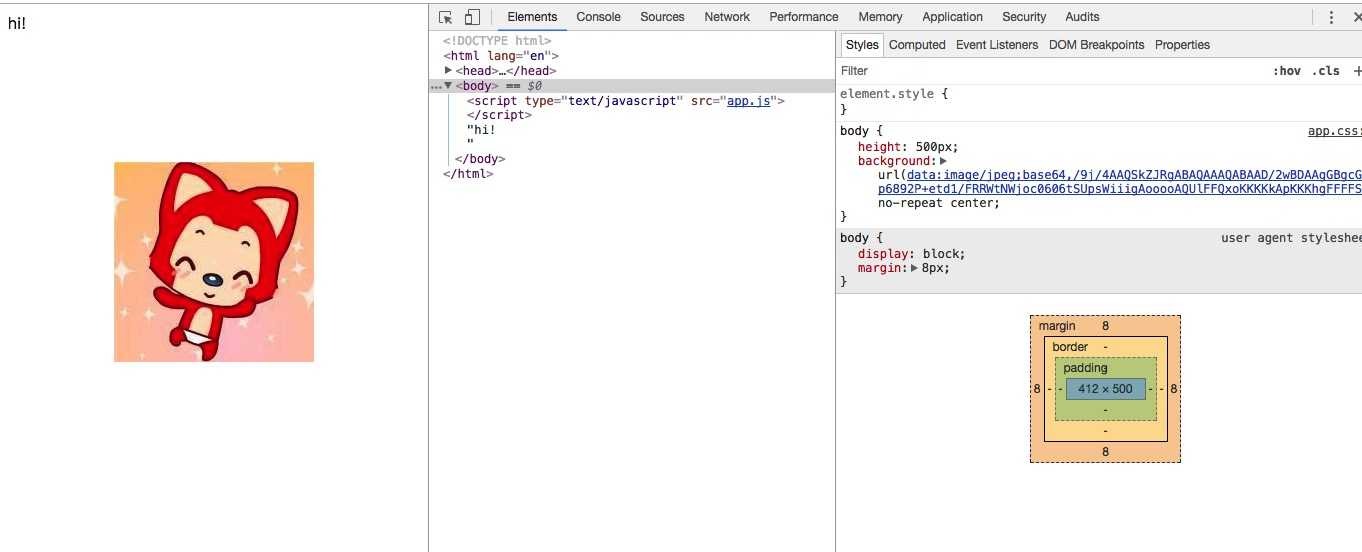
Task: Switch to the Network tab
Action: pos(727,17)
